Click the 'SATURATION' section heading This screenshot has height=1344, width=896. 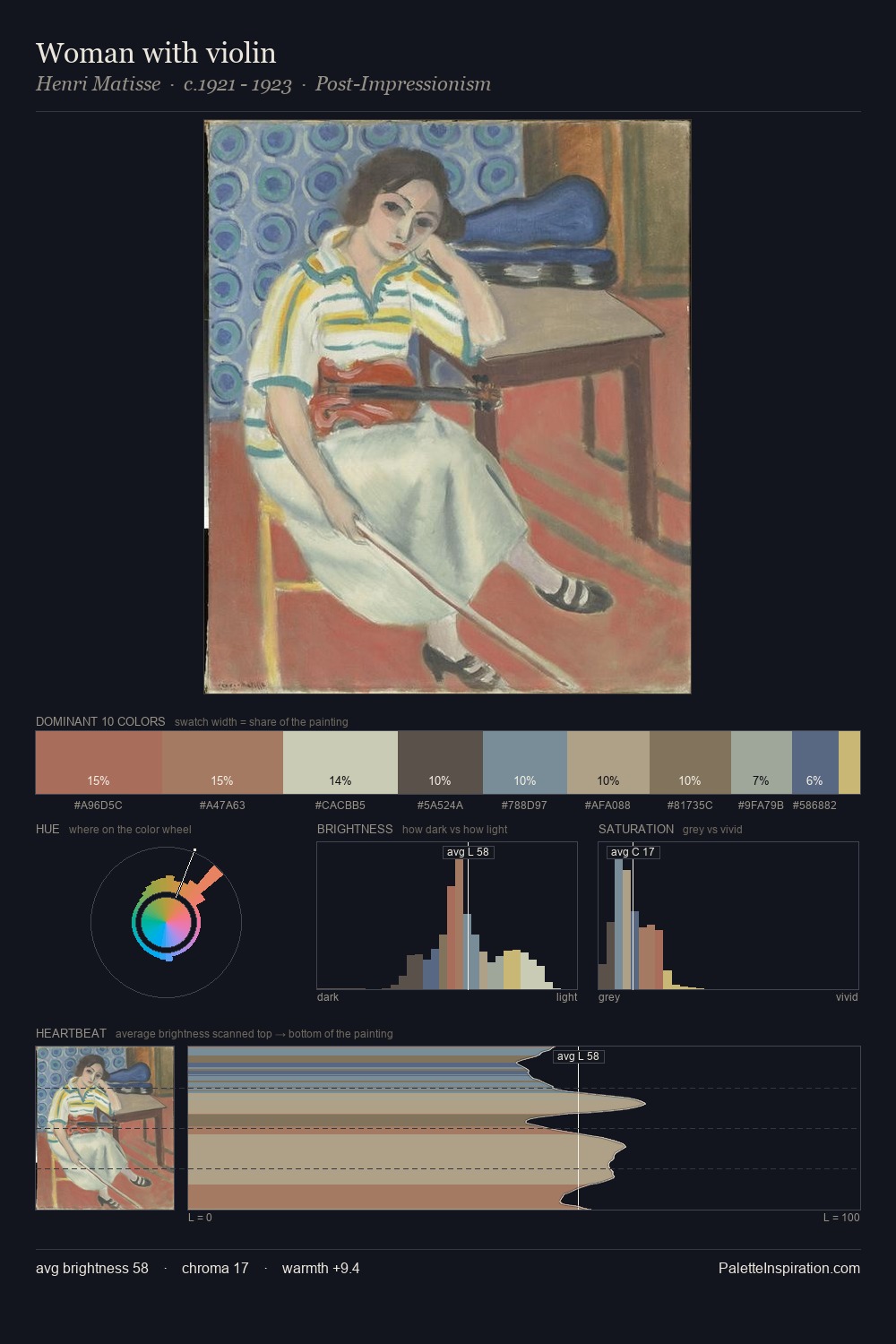click(x=636, y=829)
